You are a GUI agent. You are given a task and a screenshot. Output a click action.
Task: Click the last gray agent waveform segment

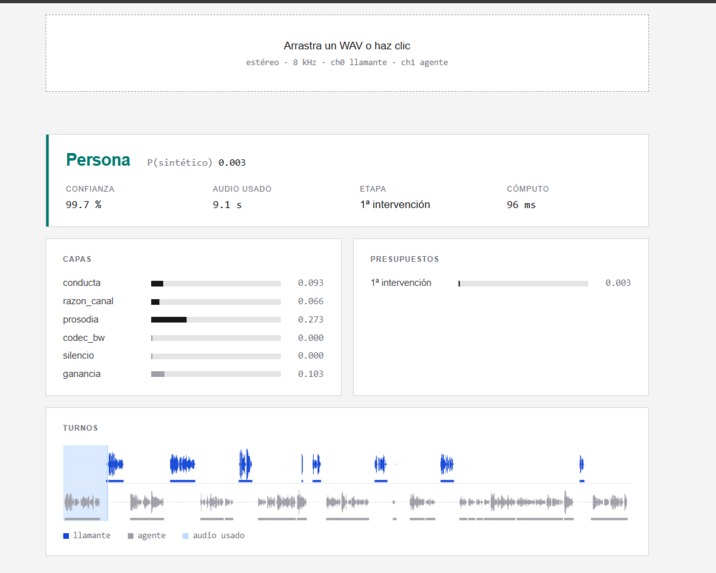point(610,502)
